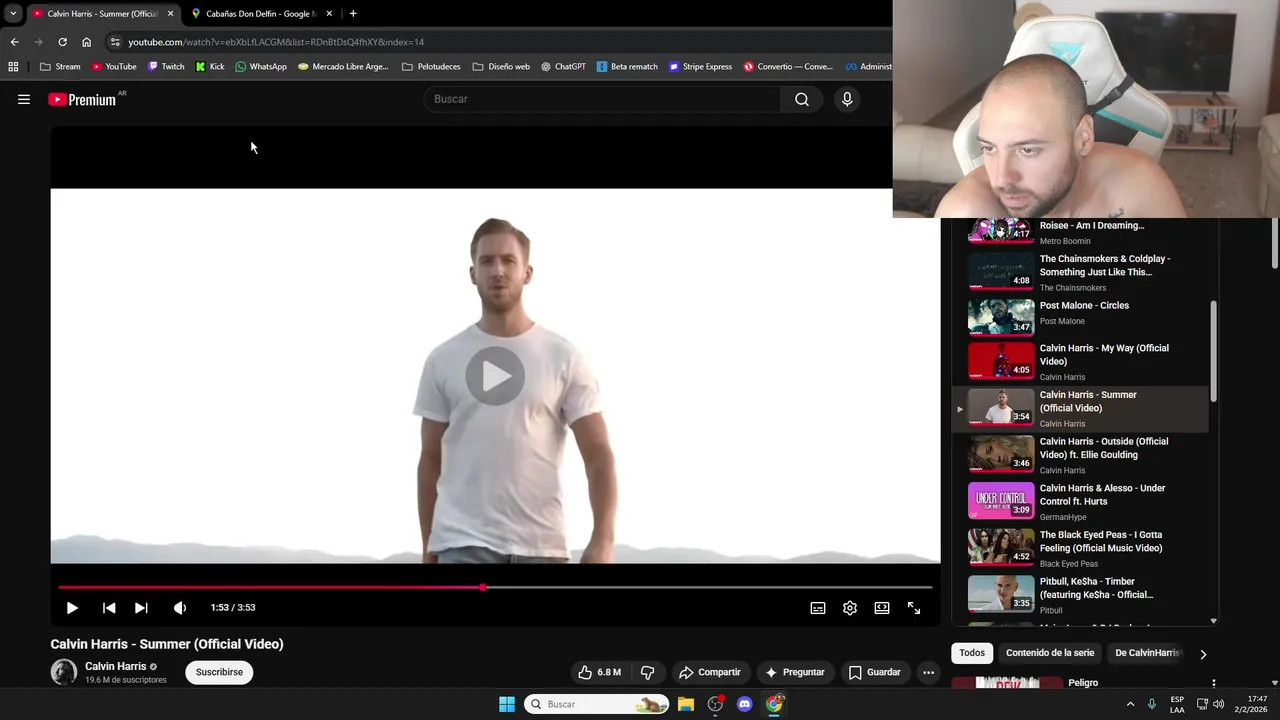Play Black Eyed Peas - I Gotta Feeling

(x=1080, y=548)
